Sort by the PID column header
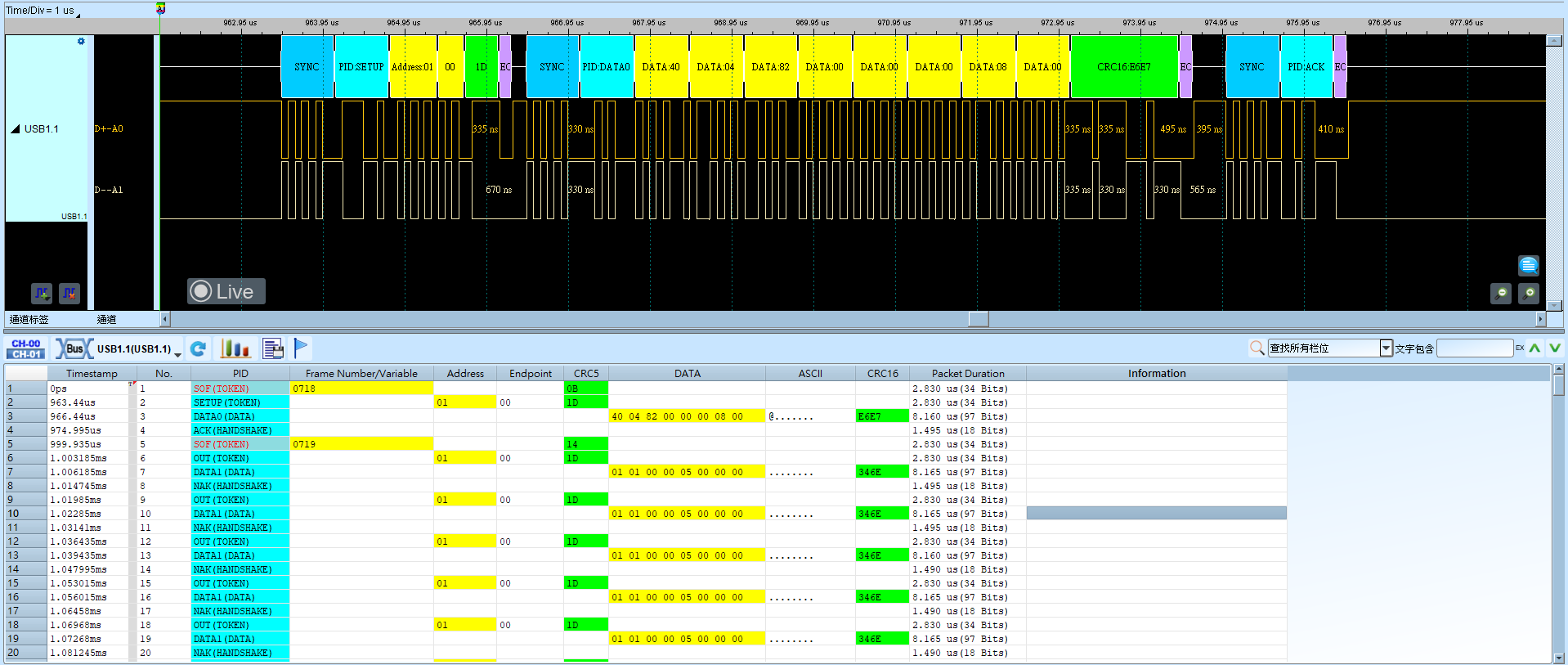Screen dimensions: 1568x665 [240, 373]
